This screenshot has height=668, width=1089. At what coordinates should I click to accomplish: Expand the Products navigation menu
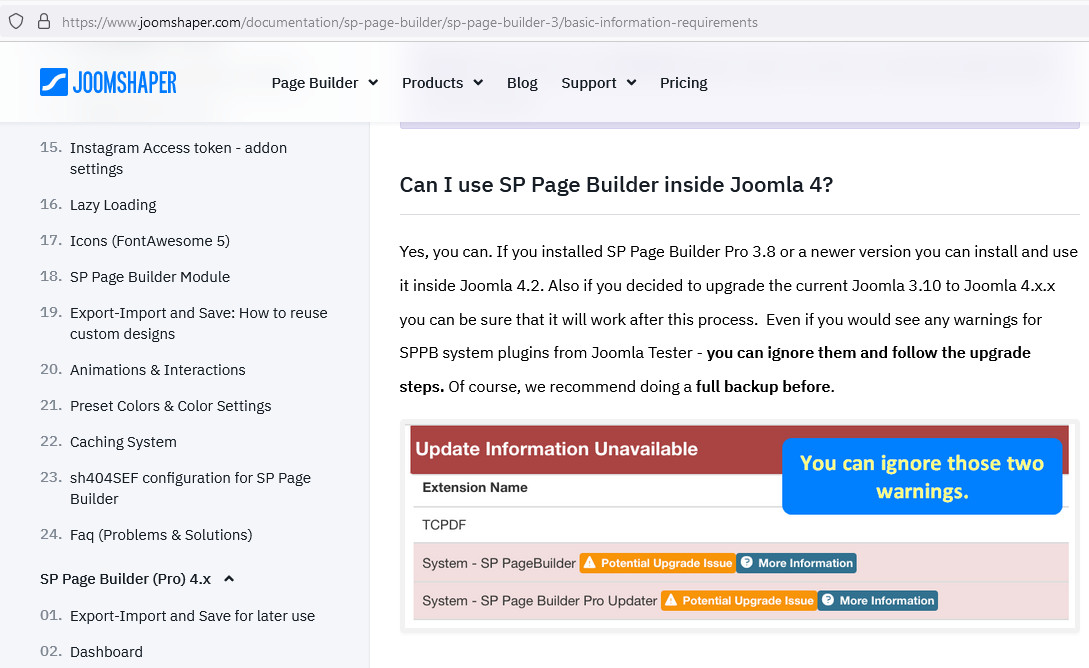[442, 83]
